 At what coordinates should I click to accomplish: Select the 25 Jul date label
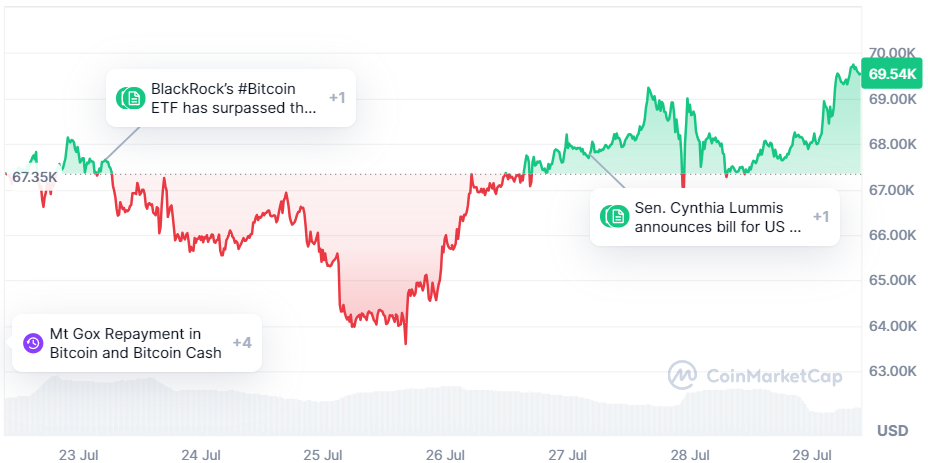[x=324, y=455]
